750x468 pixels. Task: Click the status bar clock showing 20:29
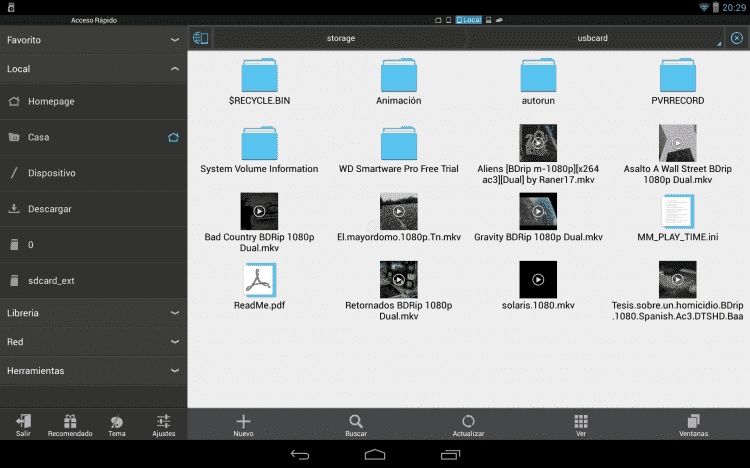pos(734,8)
